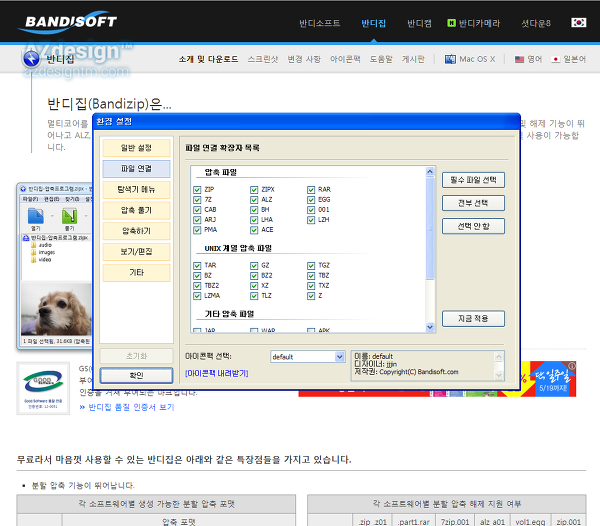
Task: Open the 보기/편집 settings tab
Action: [x=136, y=251]
